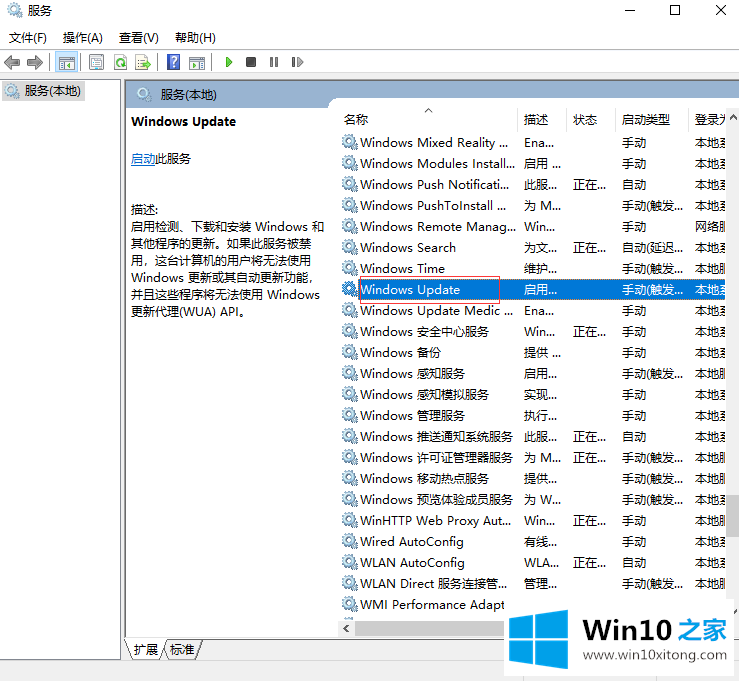Switch to the 标准 tab
Image resolution: width=739 pixels, height=681 pixels.
(x=182, y=650)
